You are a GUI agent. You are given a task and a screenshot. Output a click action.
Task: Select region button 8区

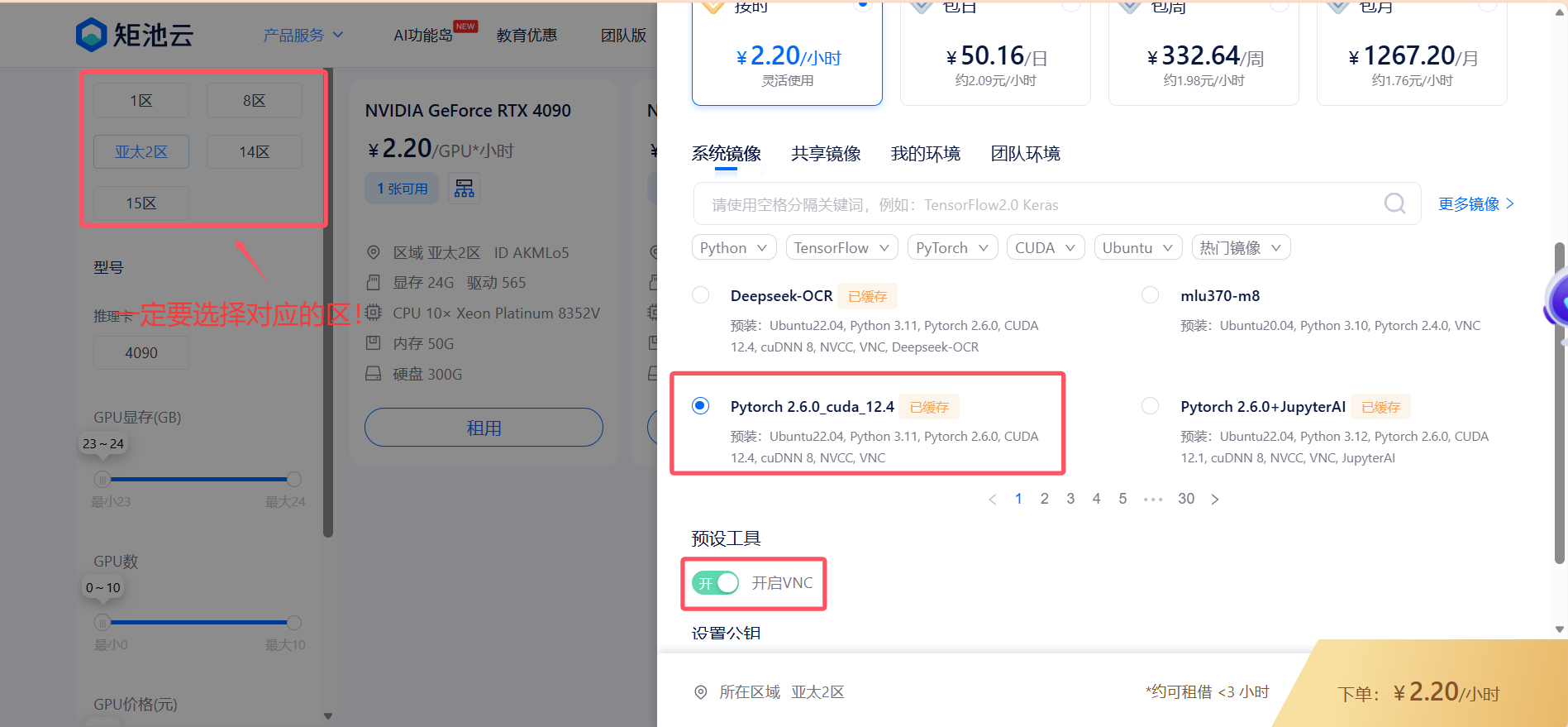coord(255,101)
